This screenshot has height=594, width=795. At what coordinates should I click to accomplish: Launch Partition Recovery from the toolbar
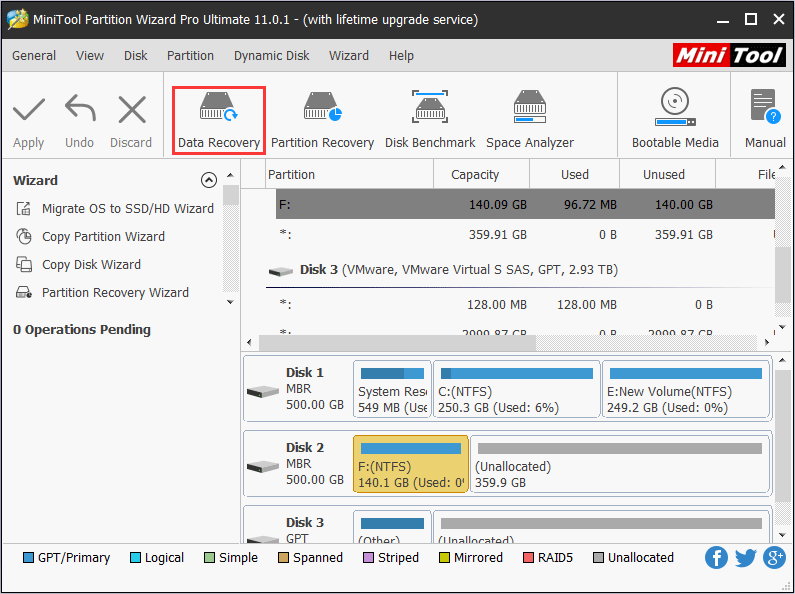click(322, 120)
